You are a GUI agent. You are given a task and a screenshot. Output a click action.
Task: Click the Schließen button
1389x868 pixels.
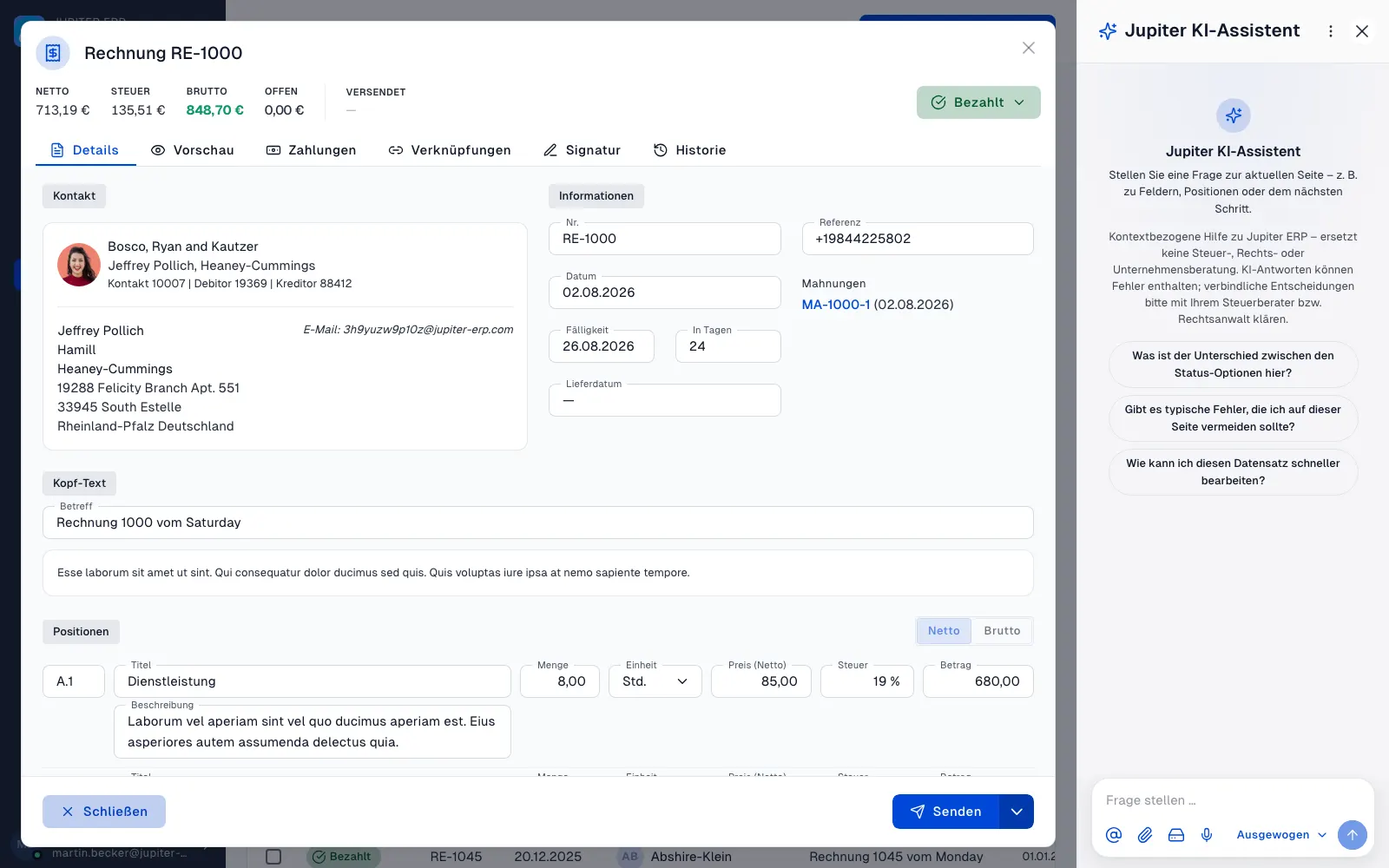coord(104,812)
